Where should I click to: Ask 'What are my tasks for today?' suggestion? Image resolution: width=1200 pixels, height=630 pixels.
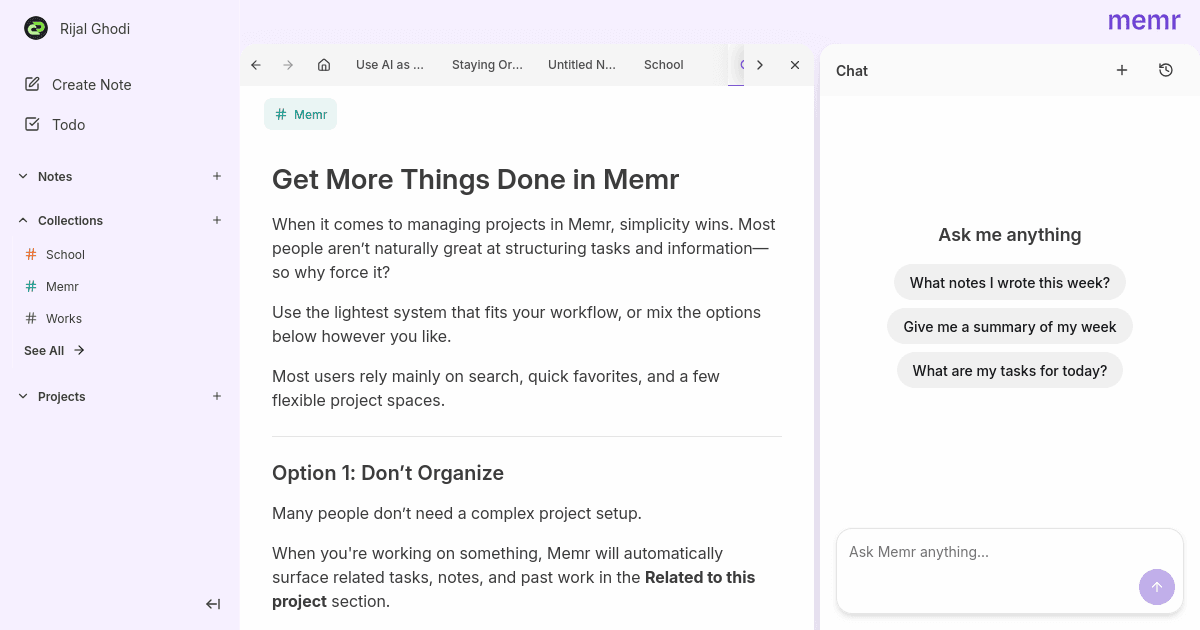(1009, 370)
